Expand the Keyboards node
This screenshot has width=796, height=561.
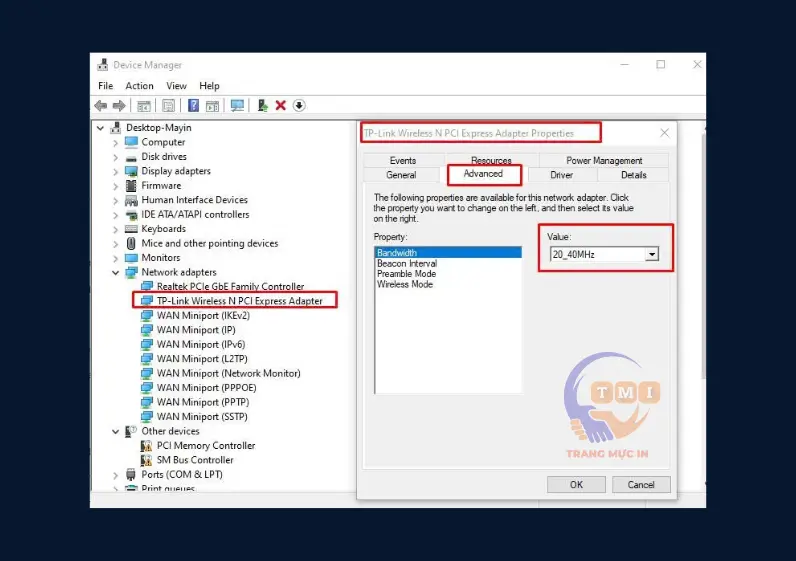pyautogui.click(x=116, y=229)
